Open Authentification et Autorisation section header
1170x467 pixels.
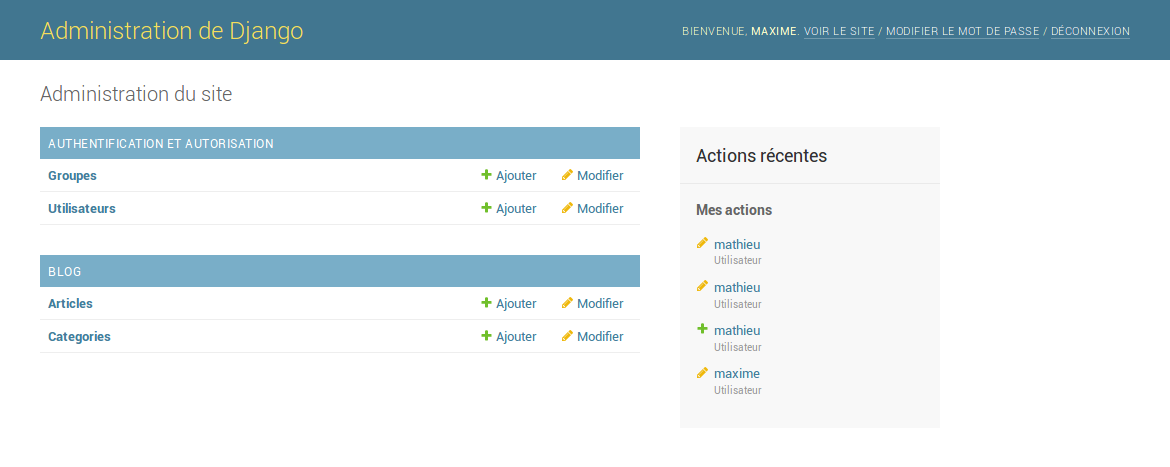tap(161, 143)
